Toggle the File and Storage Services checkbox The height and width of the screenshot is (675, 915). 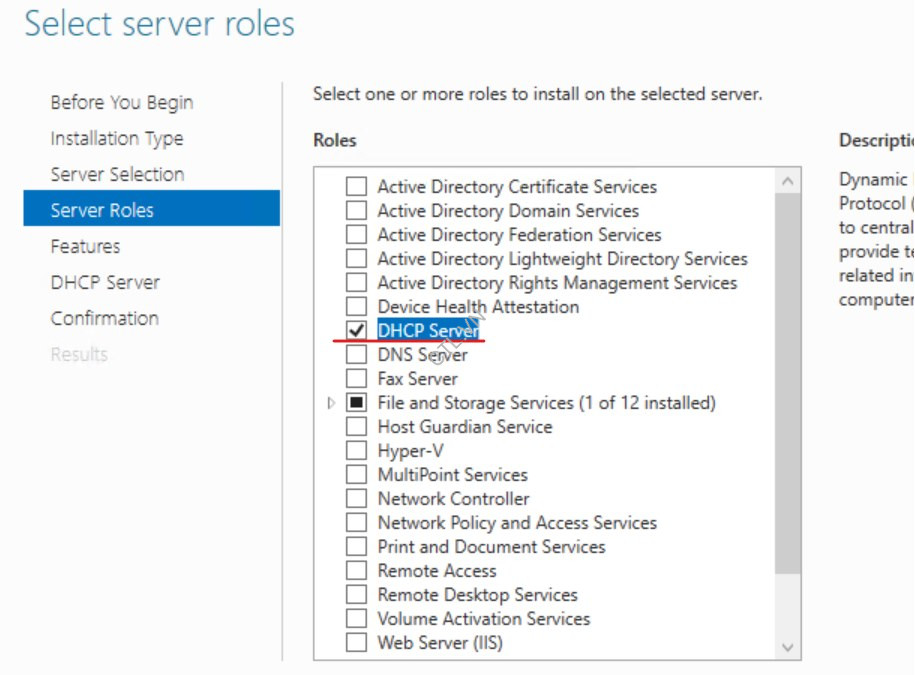click(356, 403)
